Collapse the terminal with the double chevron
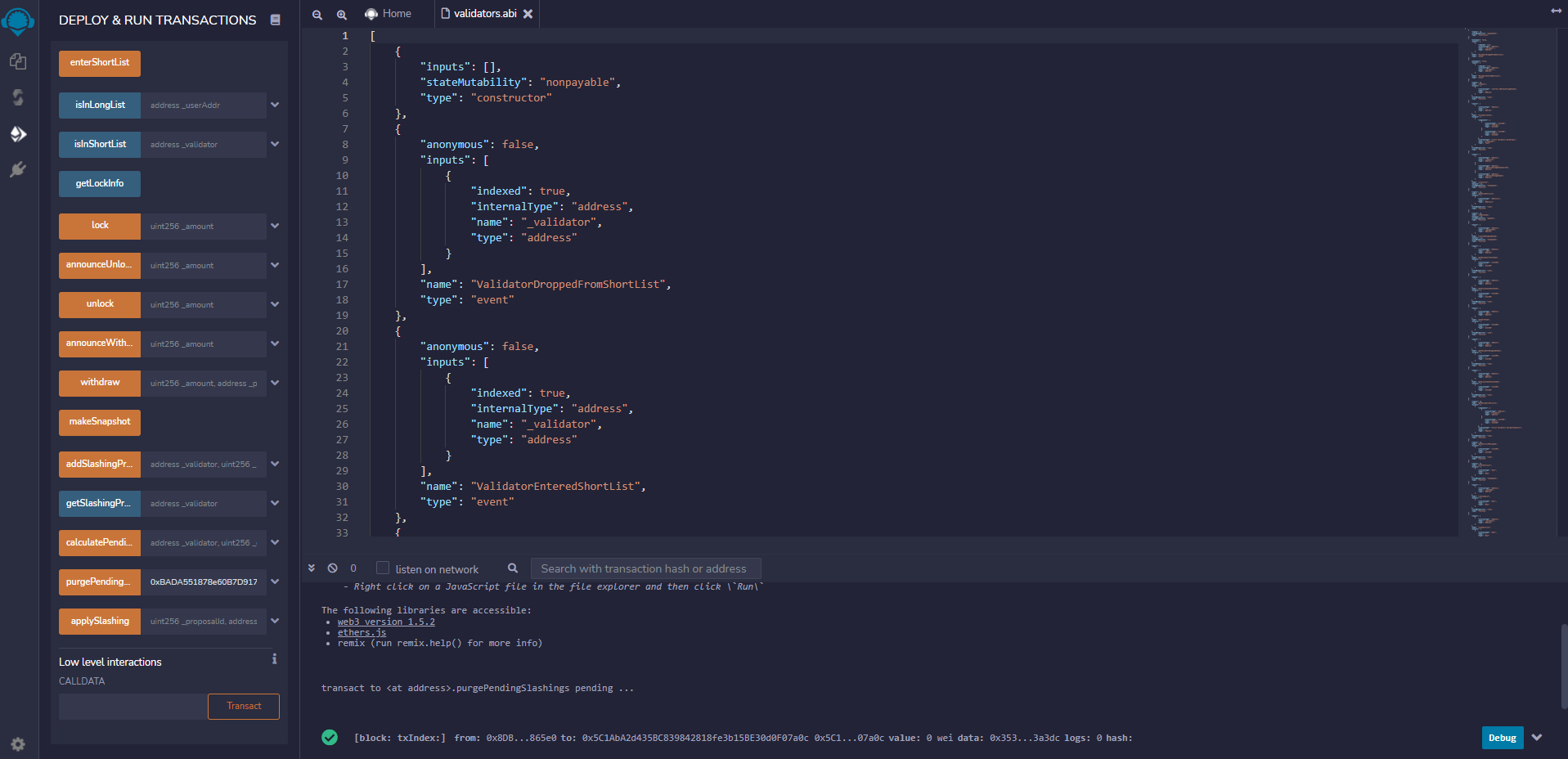This screenshot has height=759, width=1568. 312,567
